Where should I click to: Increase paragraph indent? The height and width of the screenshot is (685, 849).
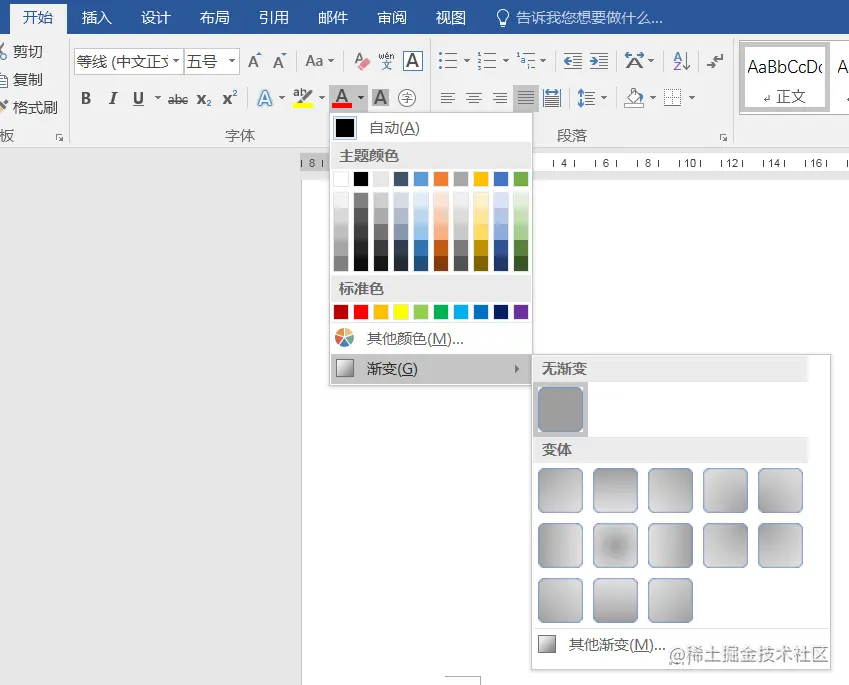[598, 61]
